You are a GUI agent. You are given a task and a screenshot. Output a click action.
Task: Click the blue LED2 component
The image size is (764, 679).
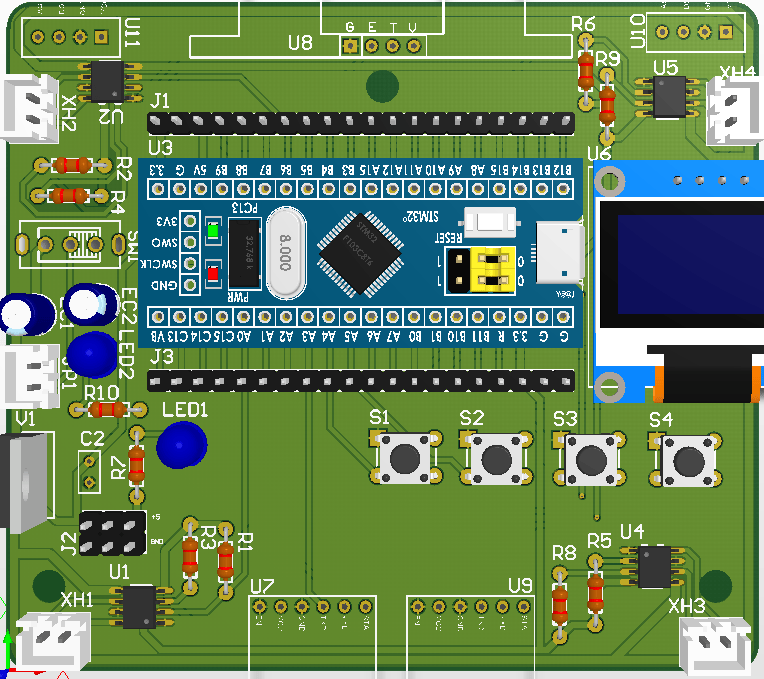coord(92,355)
